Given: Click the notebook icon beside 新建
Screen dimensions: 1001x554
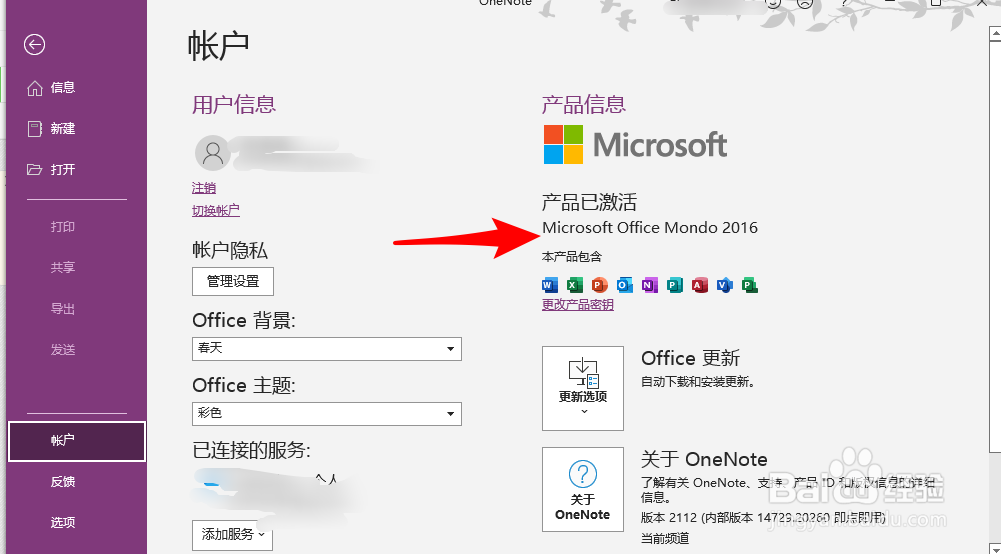Looking at the screenshot, I should pyautogui.click(x=34, y=129).
